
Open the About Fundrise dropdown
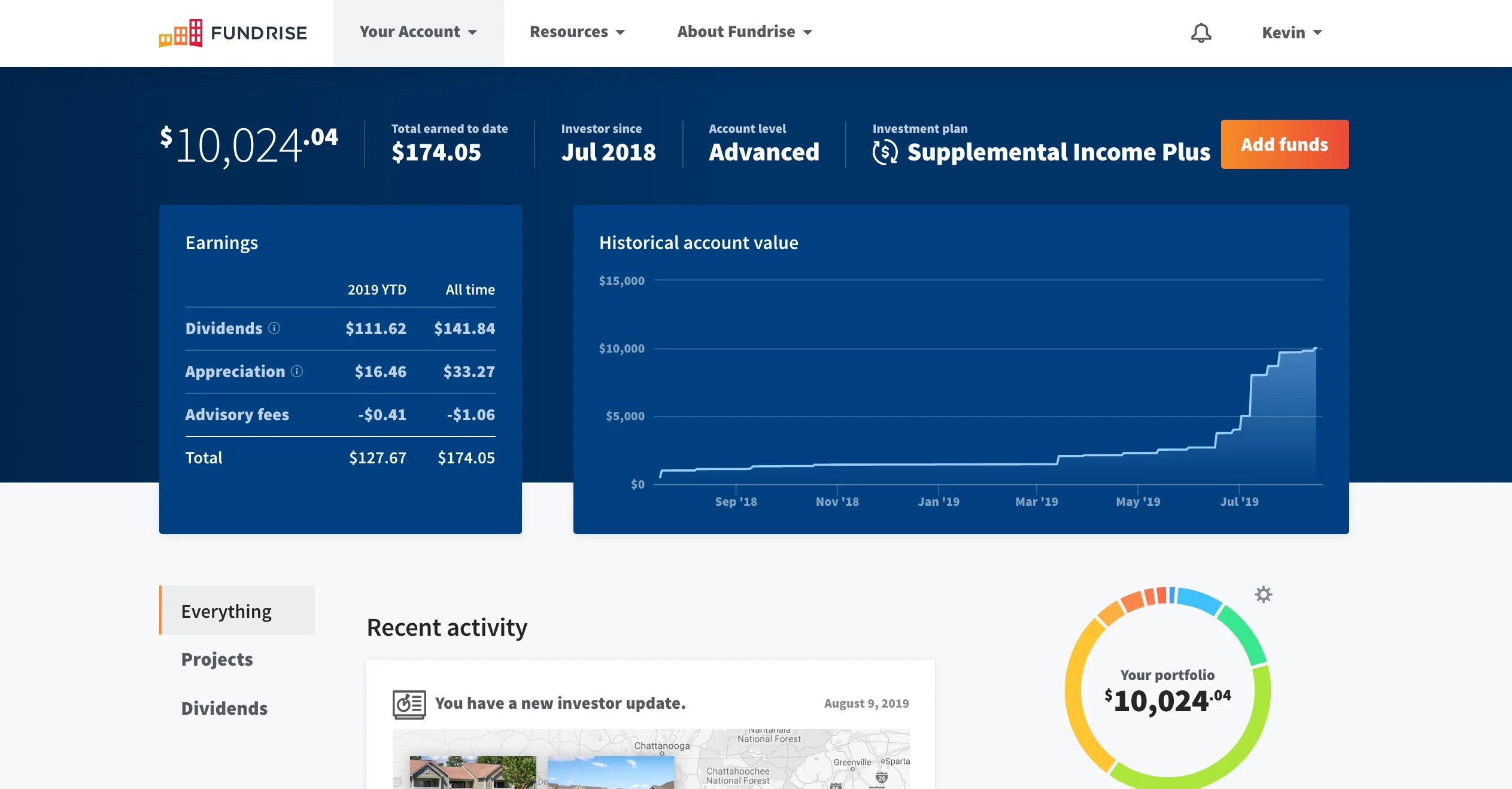coord(744,32)
